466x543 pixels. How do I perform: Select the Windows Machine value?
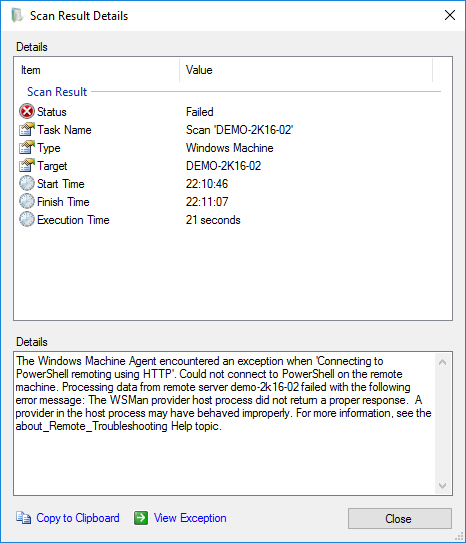[230, 148]
